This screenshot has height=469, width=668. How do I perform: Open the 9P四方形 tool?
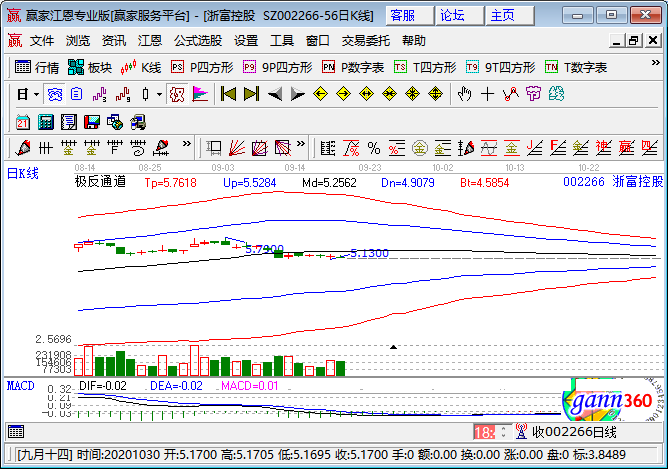(277, 67)
